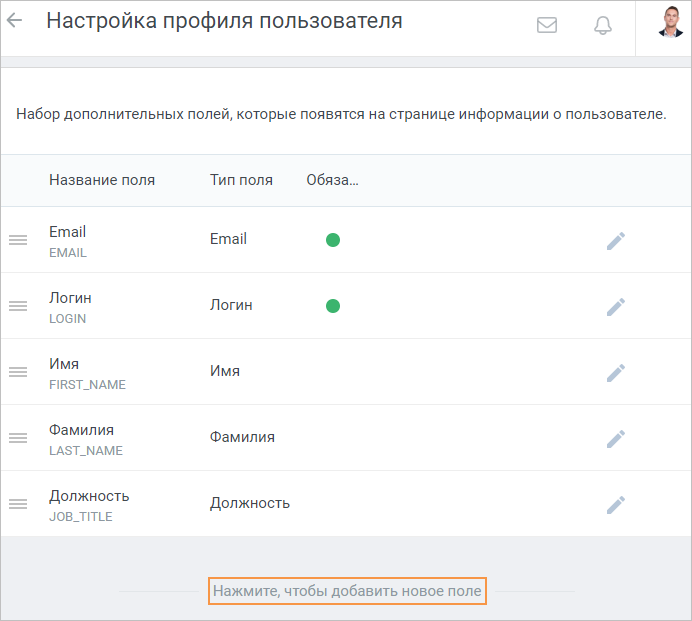
Task: Click the drag handle of Должность row
Action: click(x=18, y=504)
